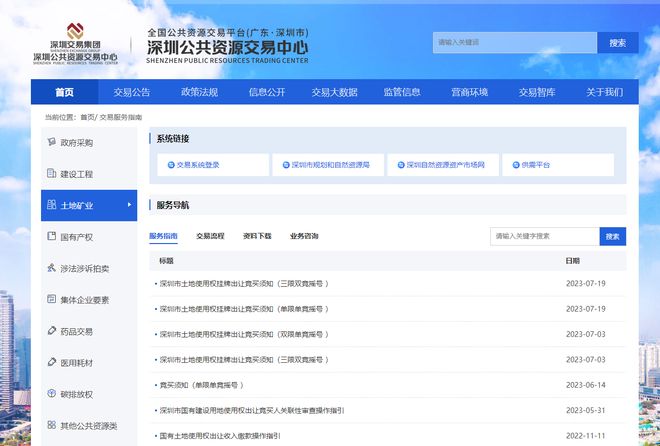
Task: Click the 政府采购 sidebar icon
Action: (x=51, y=142)
